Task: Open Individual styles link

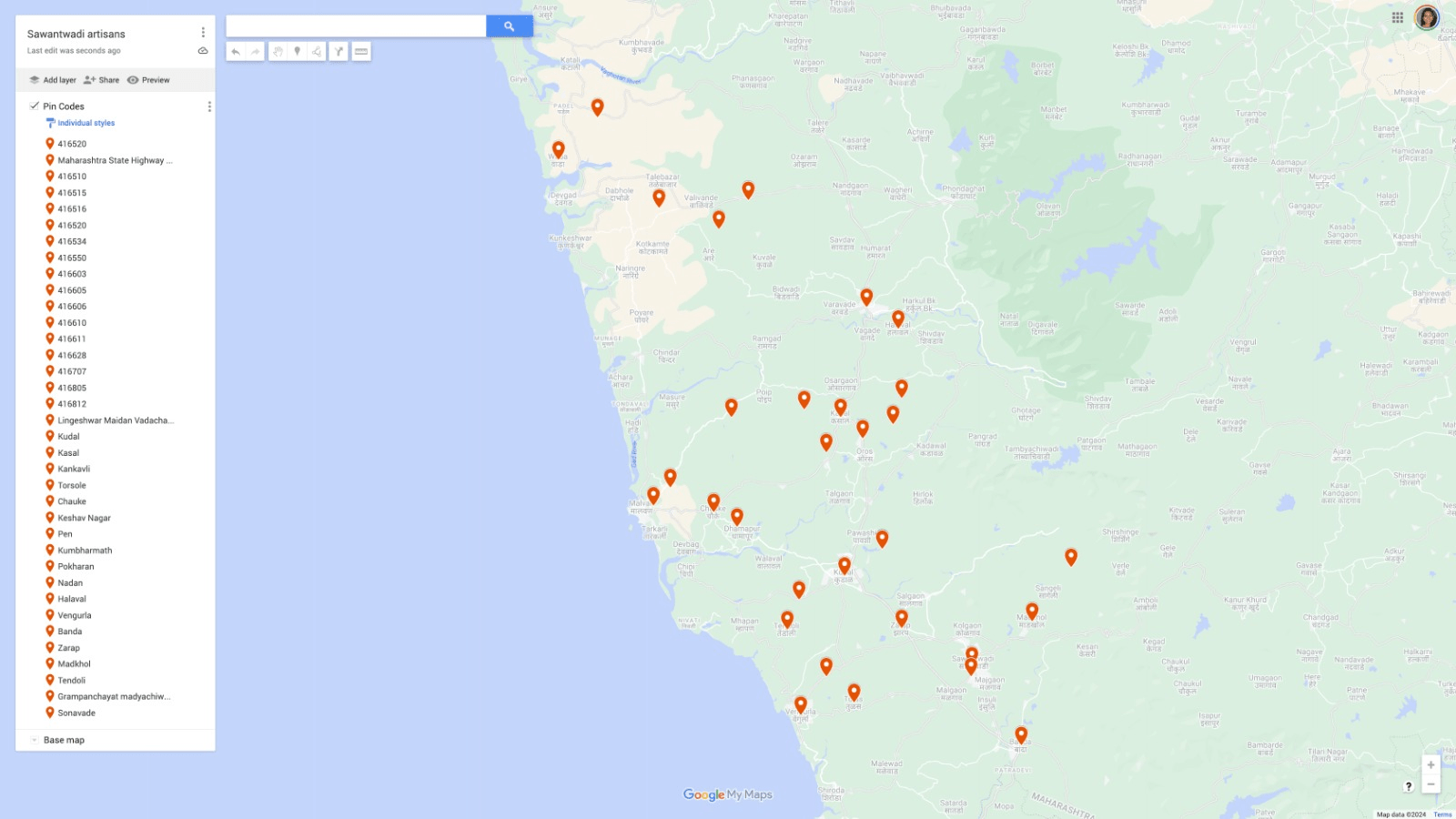Action: click(86, 123)
